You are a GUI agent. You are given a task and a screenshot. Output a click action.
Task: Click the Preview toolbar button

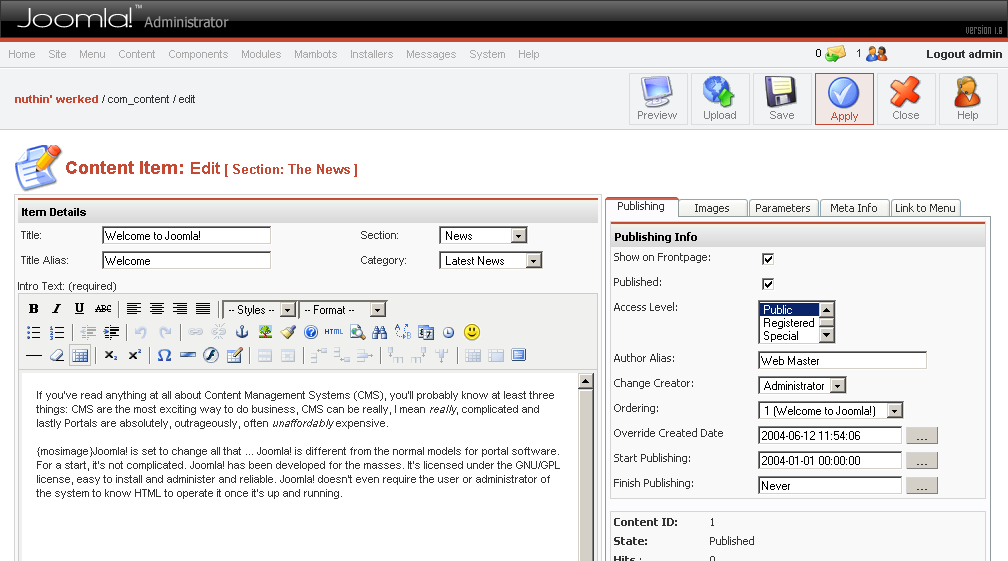[x=657, y=99]
